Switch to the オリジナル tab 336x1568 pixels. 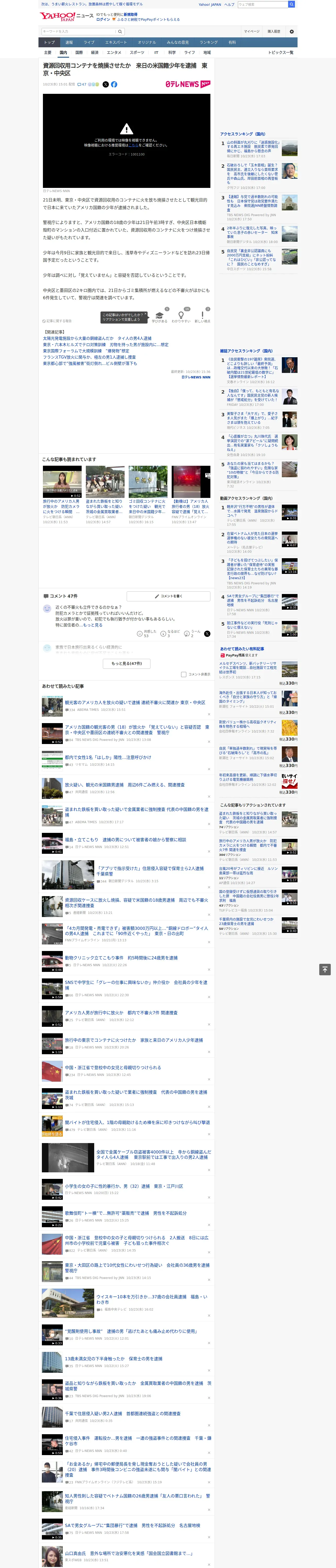coord(147,43)
